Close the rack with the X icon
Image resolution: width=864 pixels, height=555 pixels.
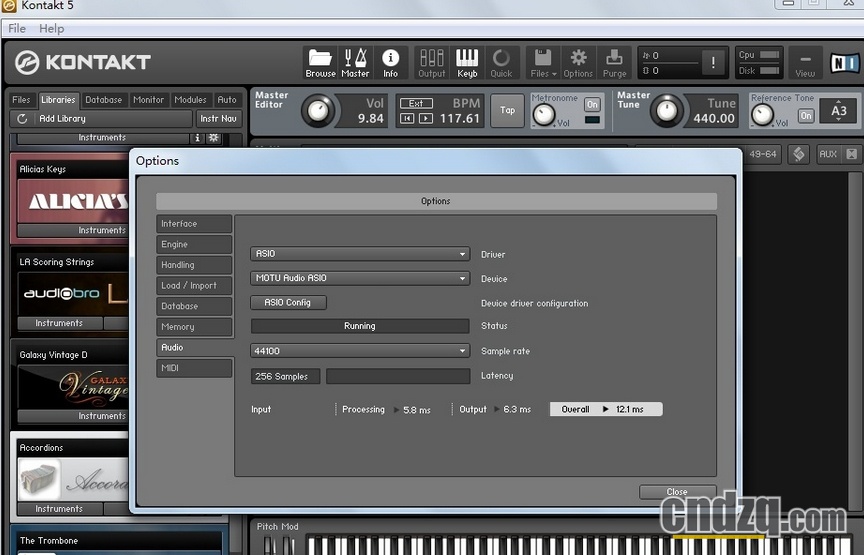pos(851,154)
